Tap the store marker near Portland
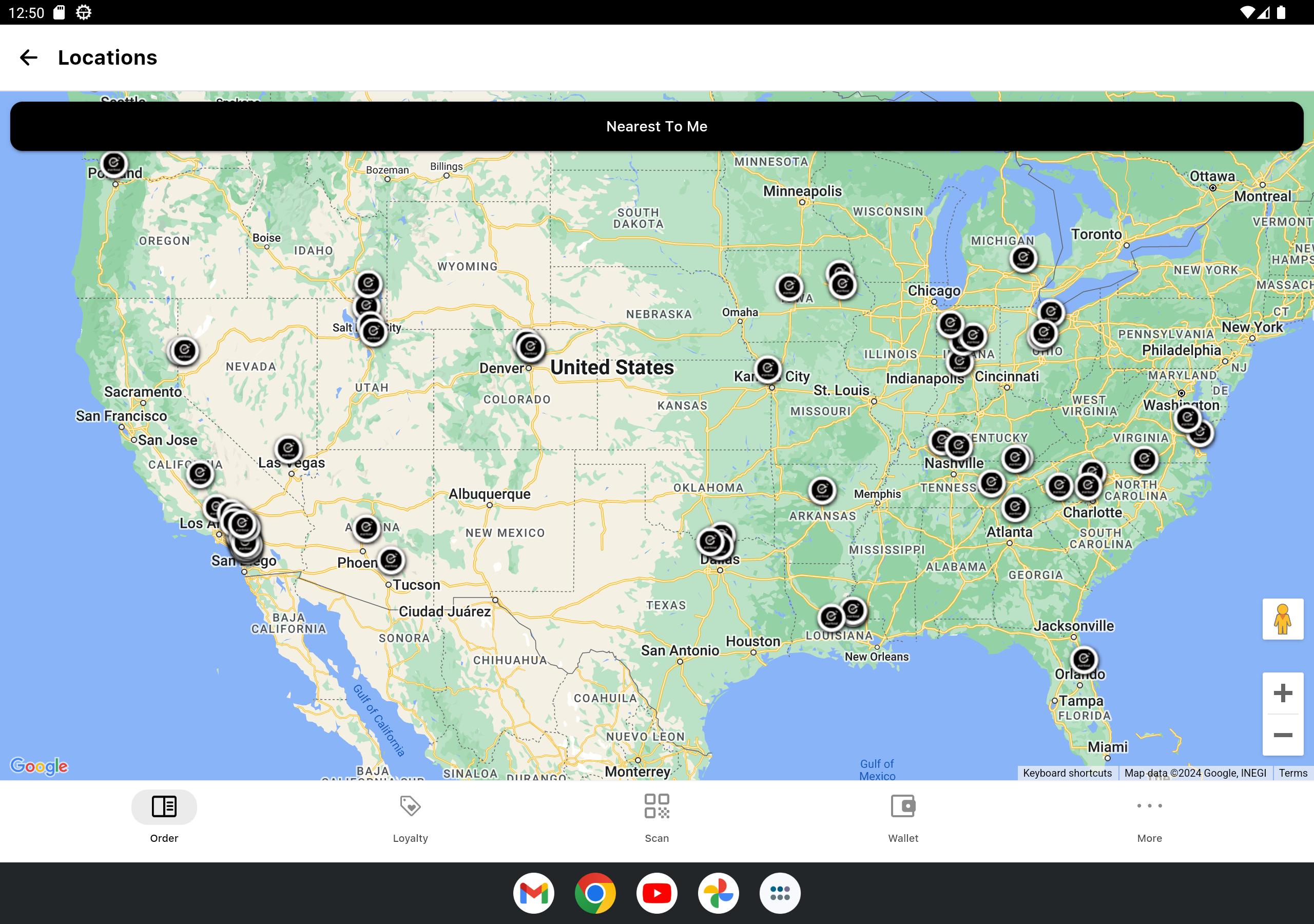This screenshot has width=1314, height=924. coord(113,164)
